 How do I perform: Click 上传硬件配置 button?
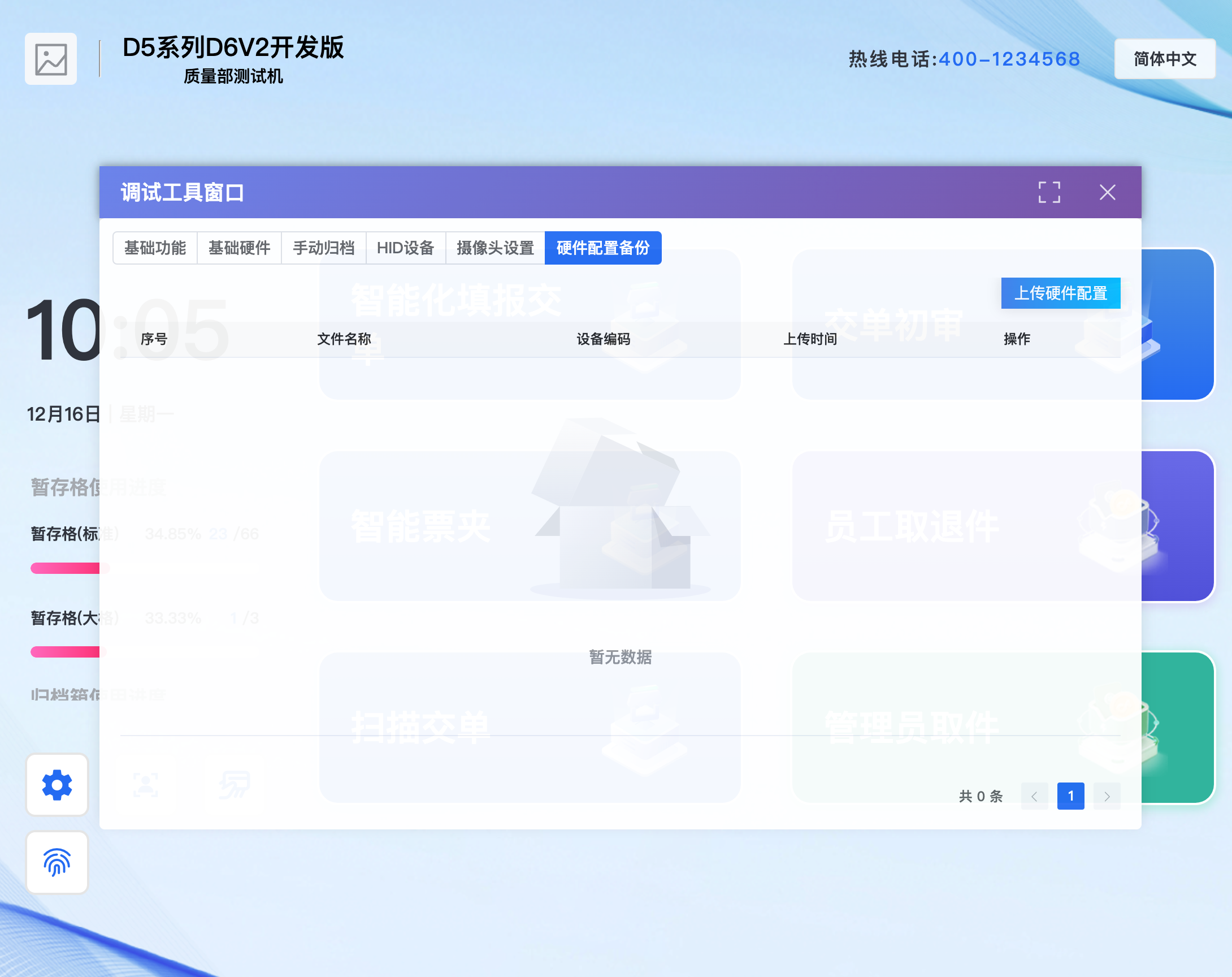tap(1060, 293)
